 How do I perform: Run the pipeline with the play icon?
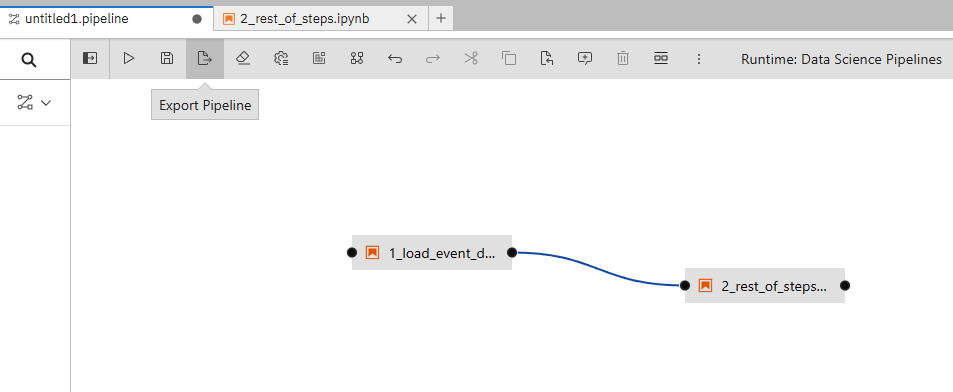(x=129, y=58)
